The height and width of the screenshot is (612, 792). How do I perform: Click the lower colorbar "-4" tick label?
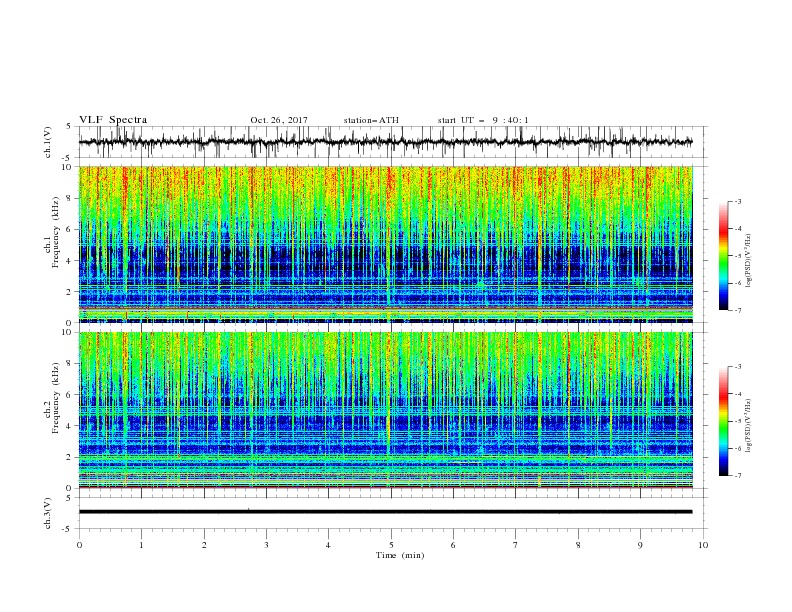[738, 394]
